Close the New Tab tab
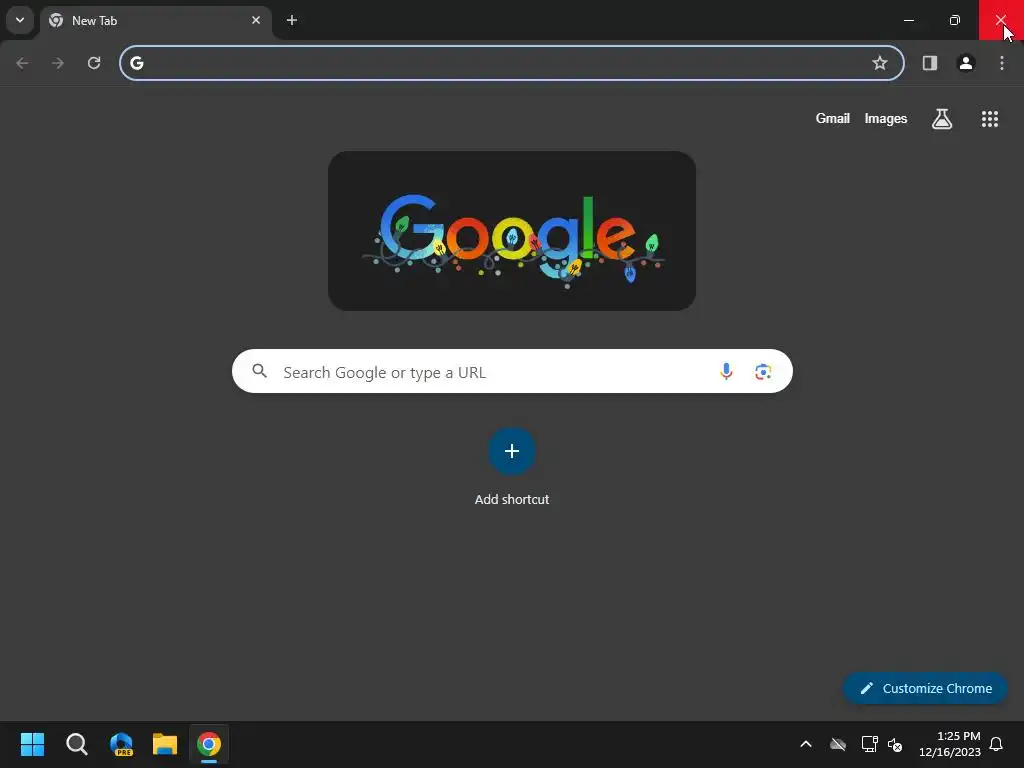This screenshot has width=1024, height=768. click(256, 20)
